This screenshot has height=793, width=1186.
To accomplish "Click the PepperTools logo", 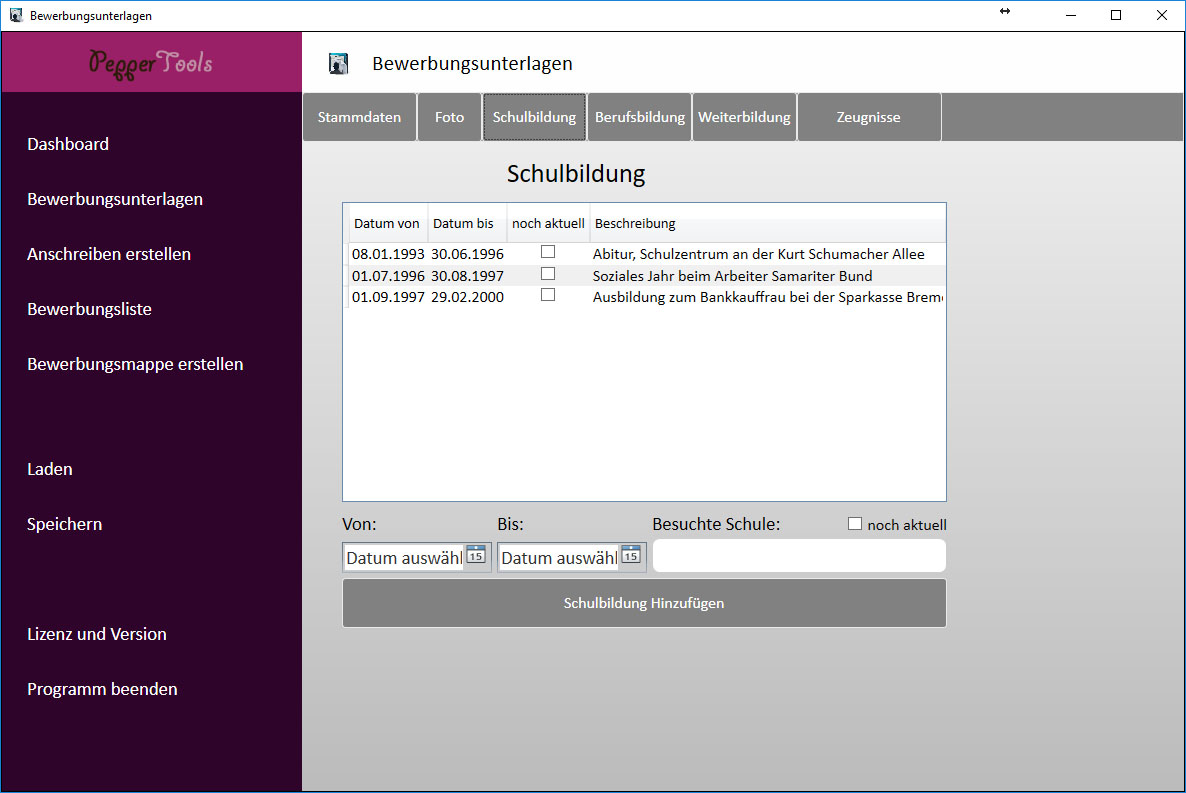I will [x=151, y=64].
